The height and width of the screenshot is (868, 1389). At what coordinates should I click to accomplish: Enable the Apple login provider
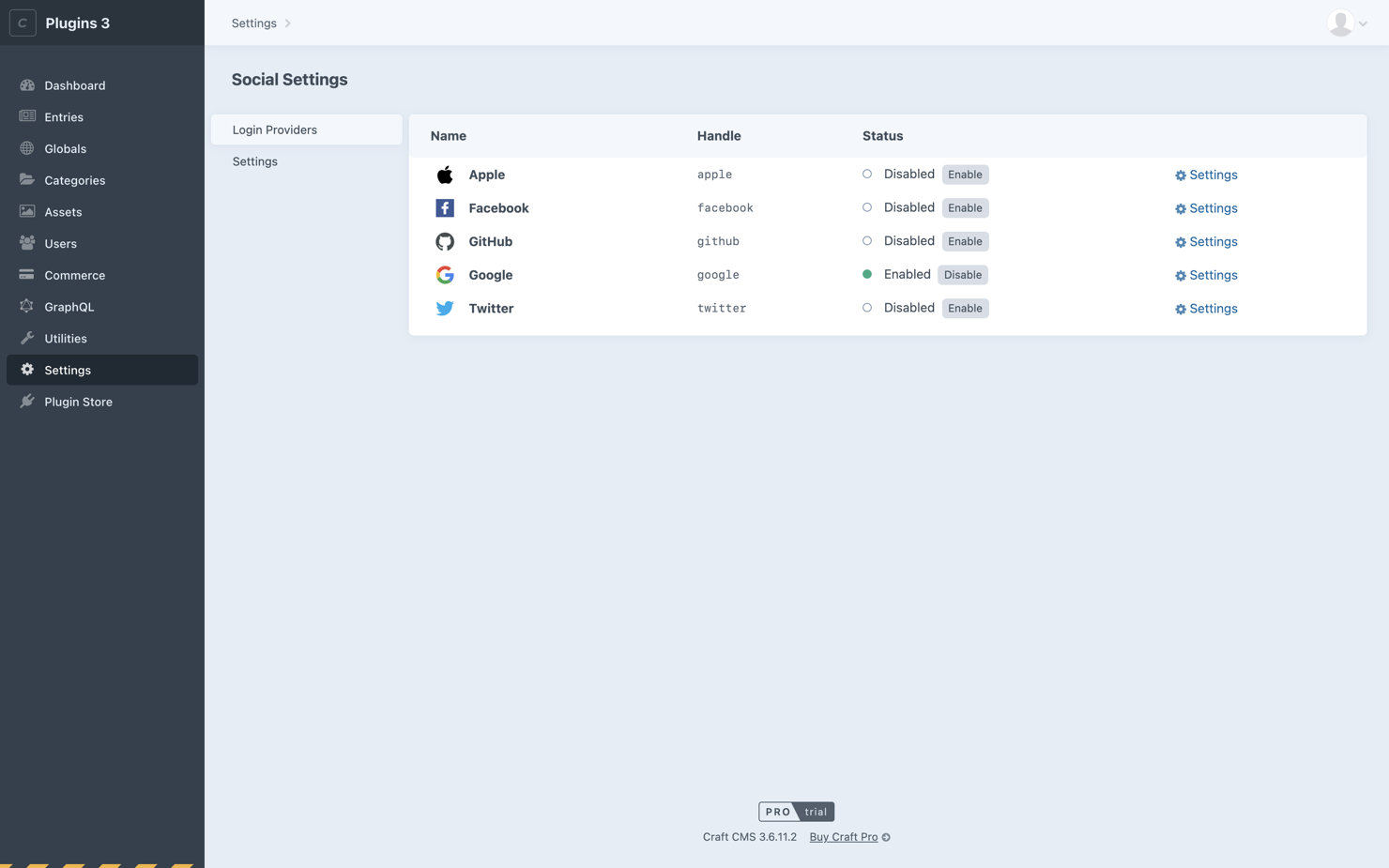tap(964, 175)
